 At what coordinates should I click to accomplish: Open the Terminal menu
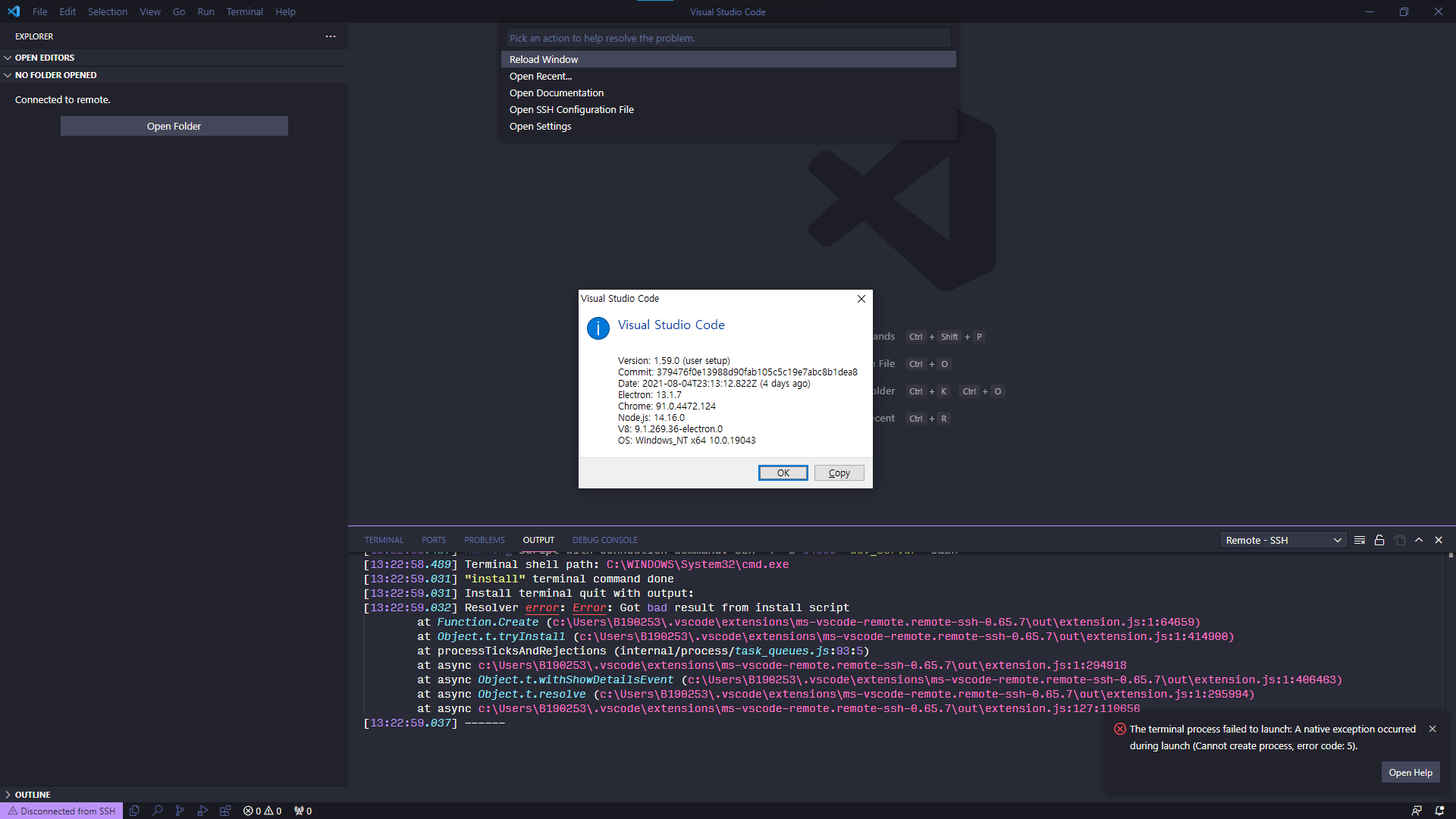click(244, 11)
